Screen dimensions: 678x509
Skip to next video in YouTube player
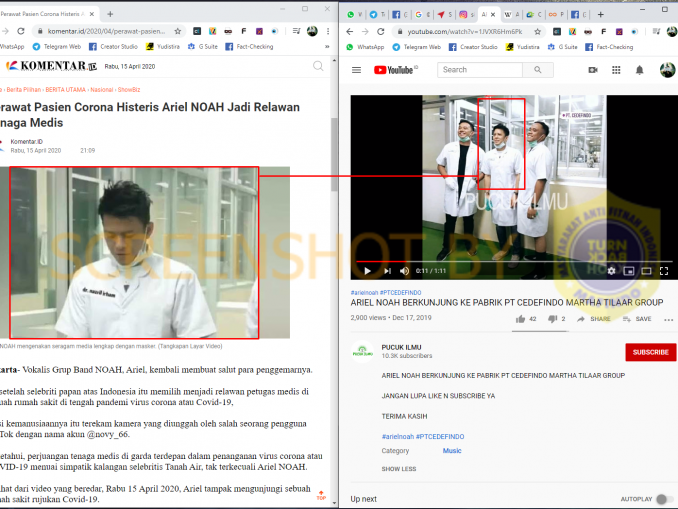click(387, 271)
